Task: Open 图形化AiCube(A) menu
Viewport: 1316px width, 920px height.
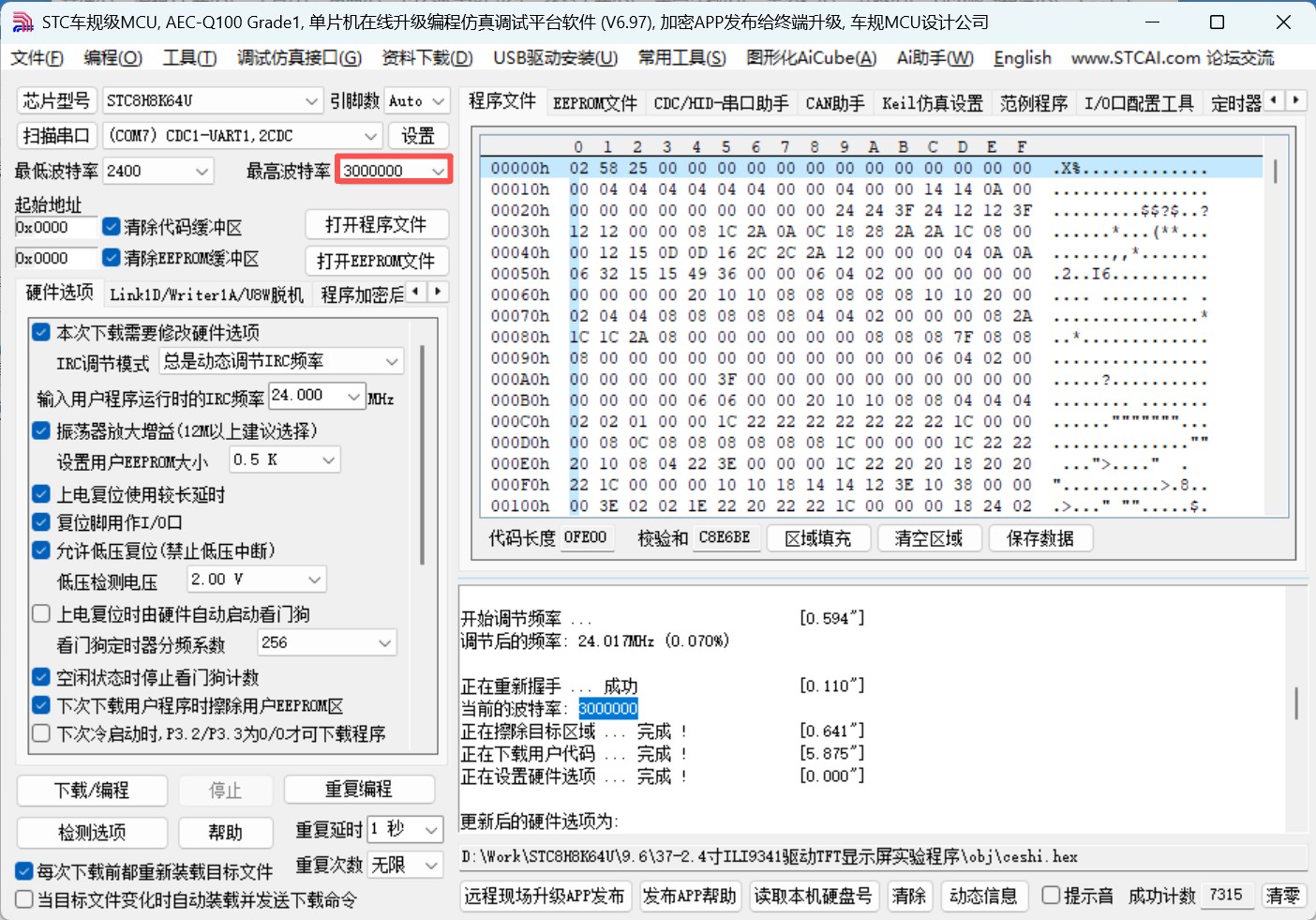Action: [812, 58]
